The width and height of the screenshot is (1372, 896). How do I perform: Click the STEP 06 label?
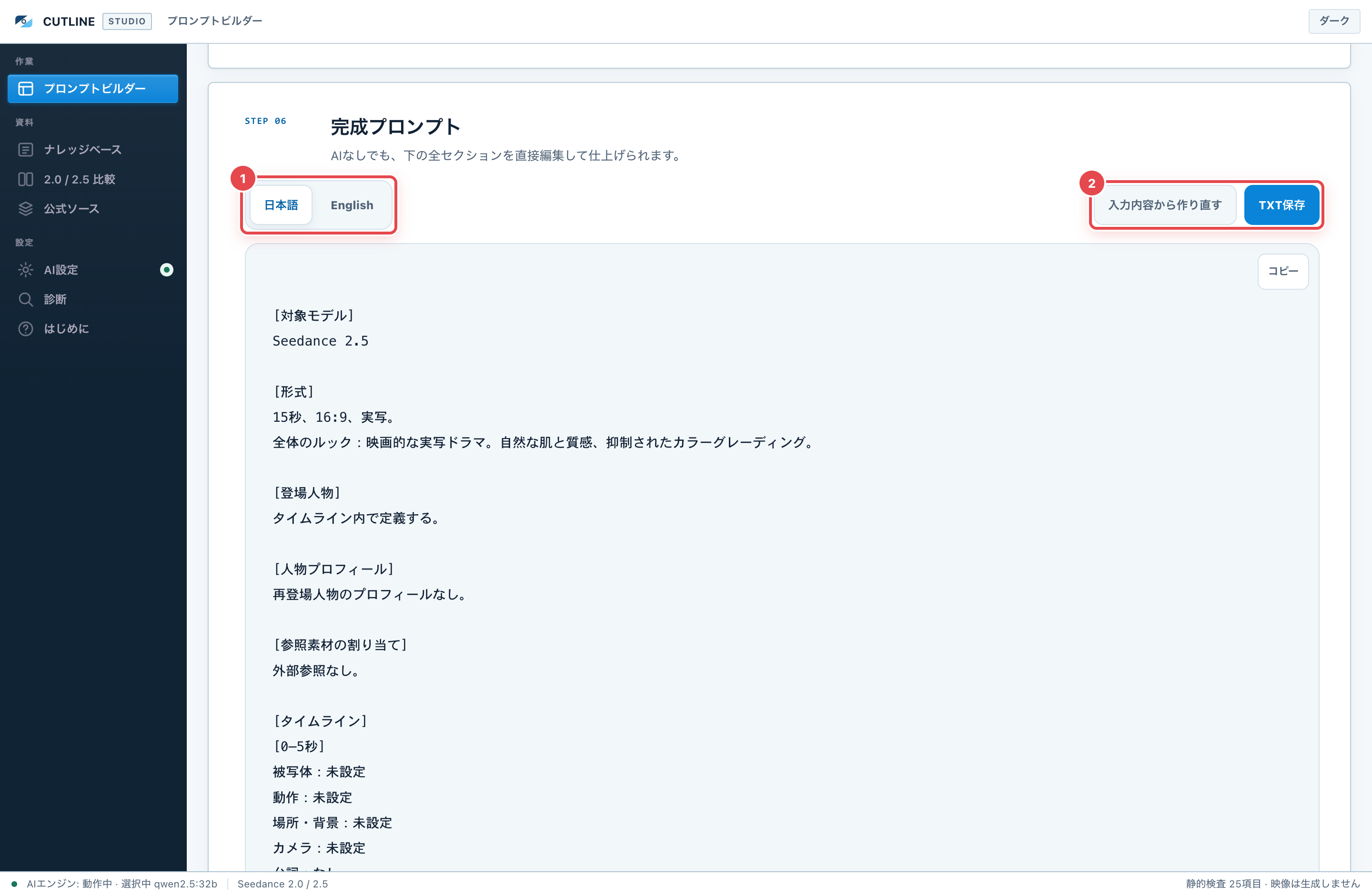(x=266, y=121)
